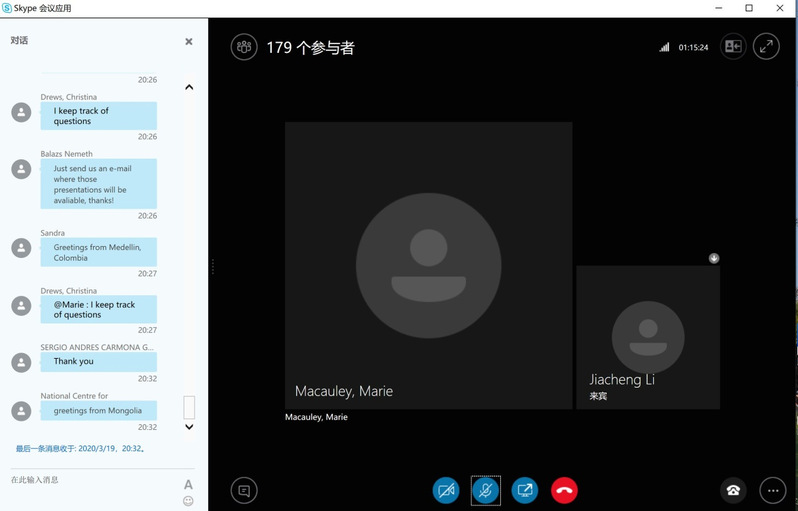The image size is (798, 511).
Task: Click the signal strength indicator
Action: click(664, 47)
